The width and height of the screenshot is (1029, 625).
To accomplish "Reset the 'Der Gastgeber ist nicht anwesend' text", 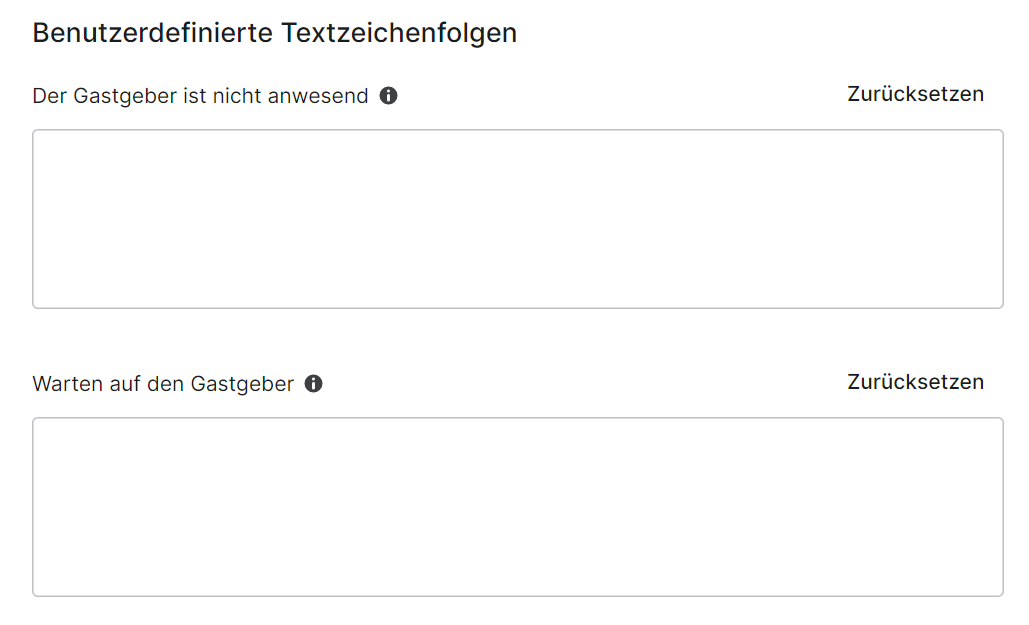I will (x=915, y=94).
